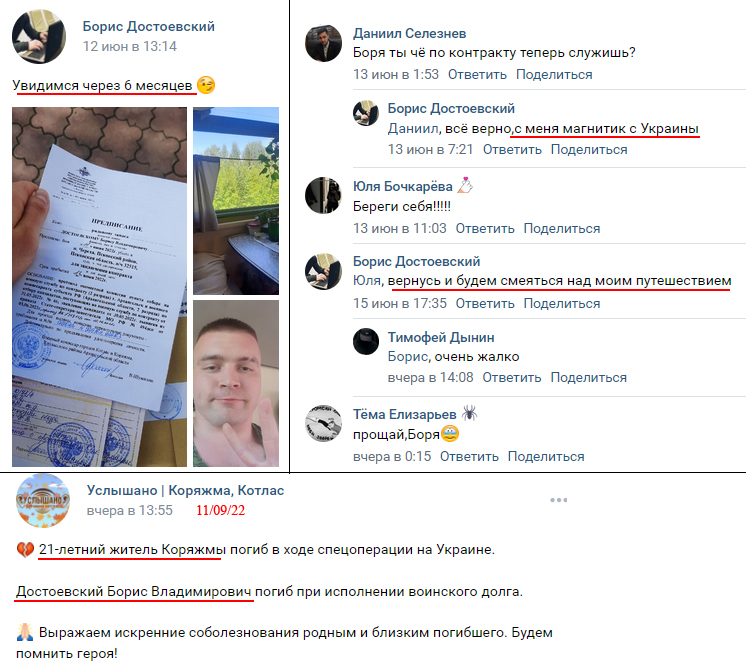The image size is (746, 667).
Task: Open Услышано Коряжма, Котлас community avatar
Action: [43, 500]
